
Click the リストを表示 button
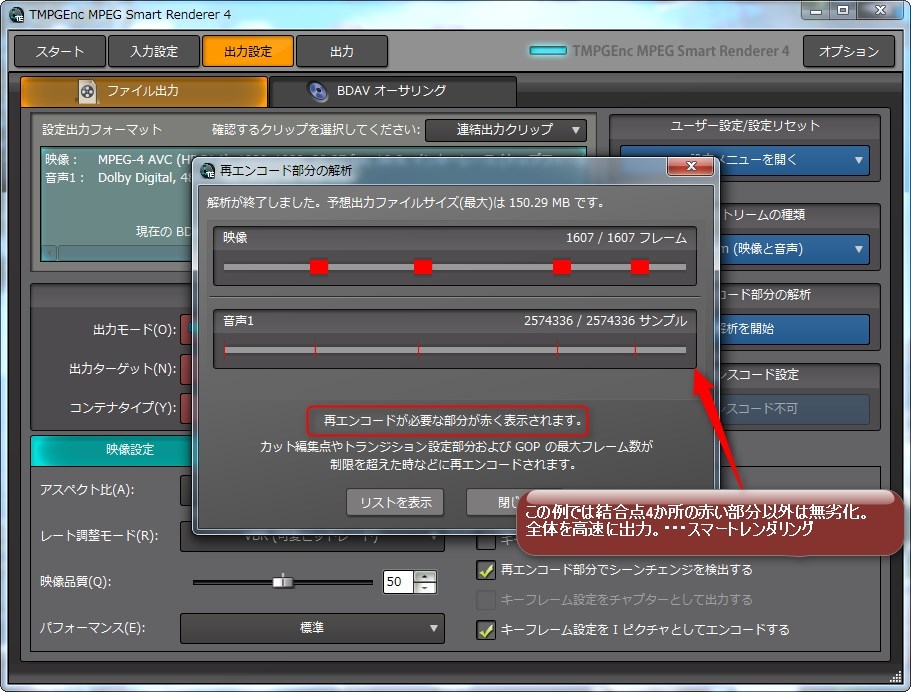point(395,503)
